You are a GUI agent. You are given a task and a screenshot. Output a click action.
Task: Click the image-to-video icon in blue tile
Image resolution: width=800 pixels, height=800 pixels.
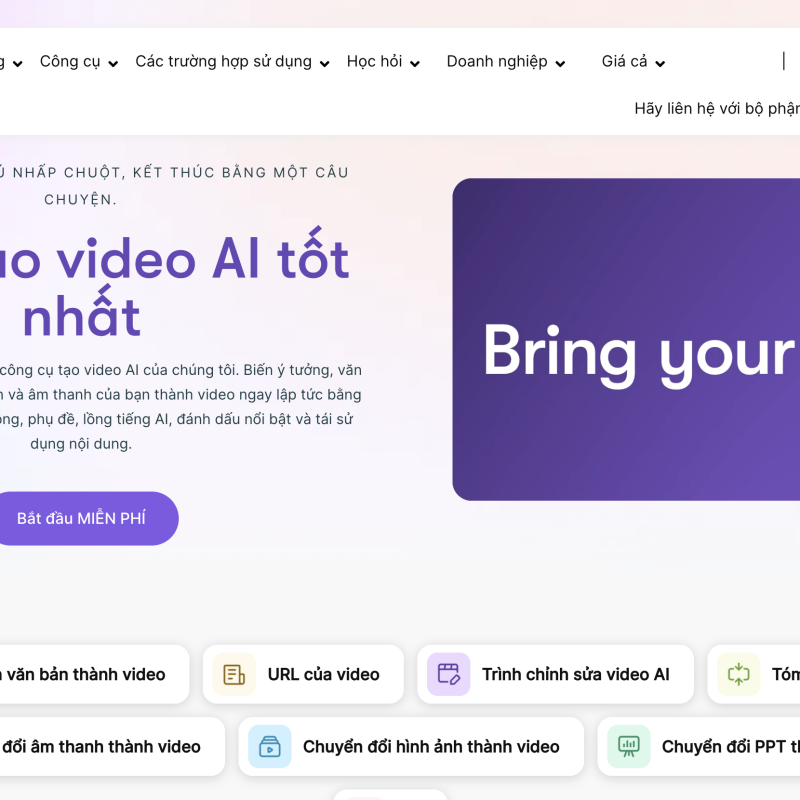click(x=269, y=746)
